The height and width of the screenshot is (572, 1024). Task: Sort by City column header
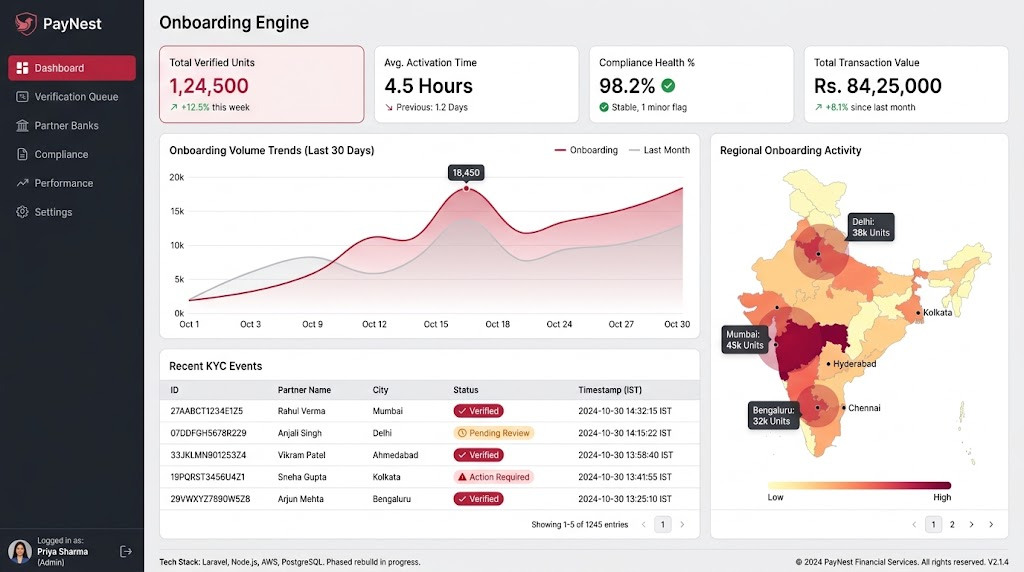click(380, 390)
